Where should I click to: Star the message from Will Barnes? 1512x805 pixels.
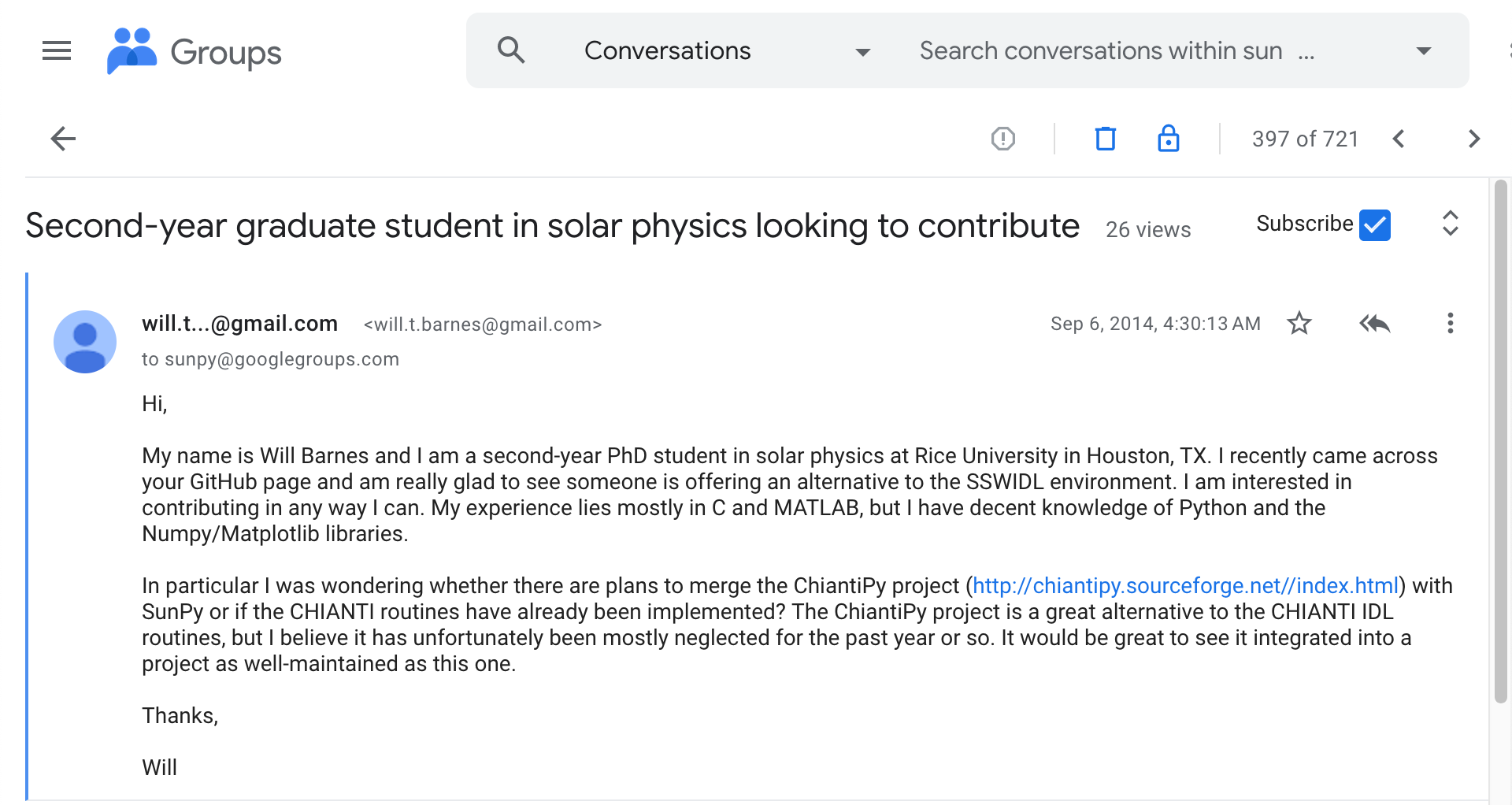1299,323
